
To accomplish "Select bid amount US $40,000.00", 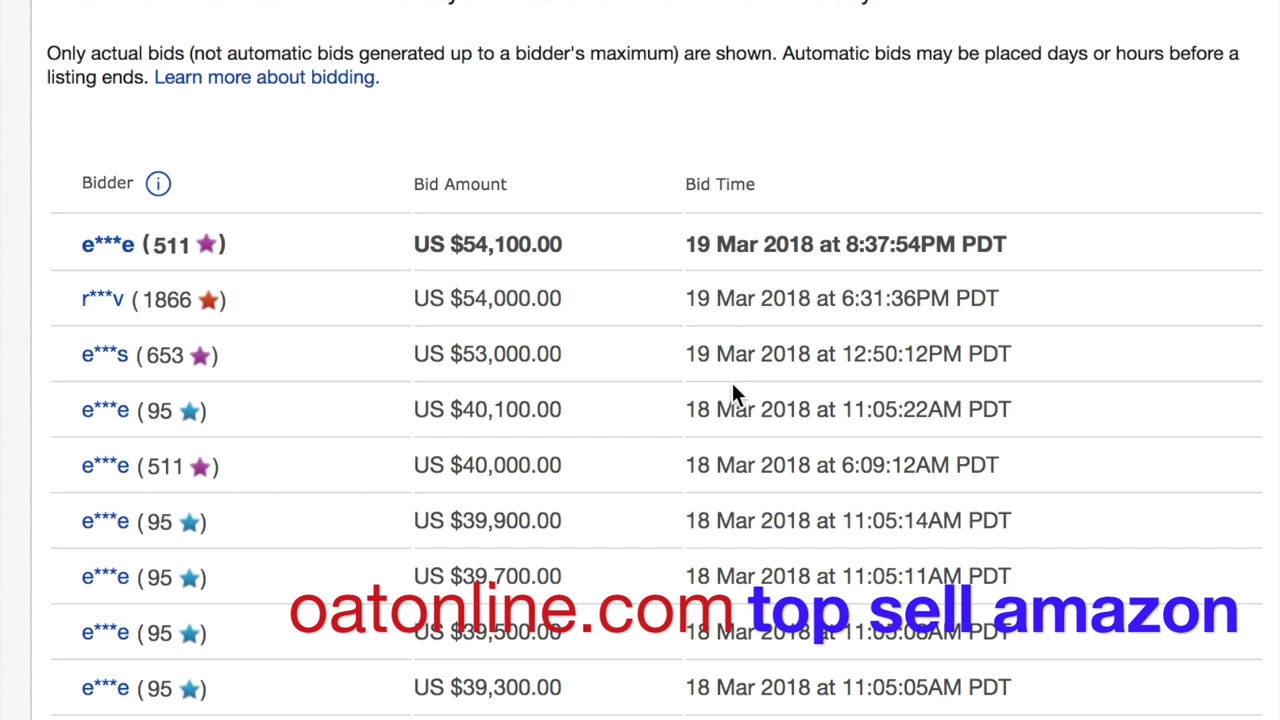I will pos(487,465).
